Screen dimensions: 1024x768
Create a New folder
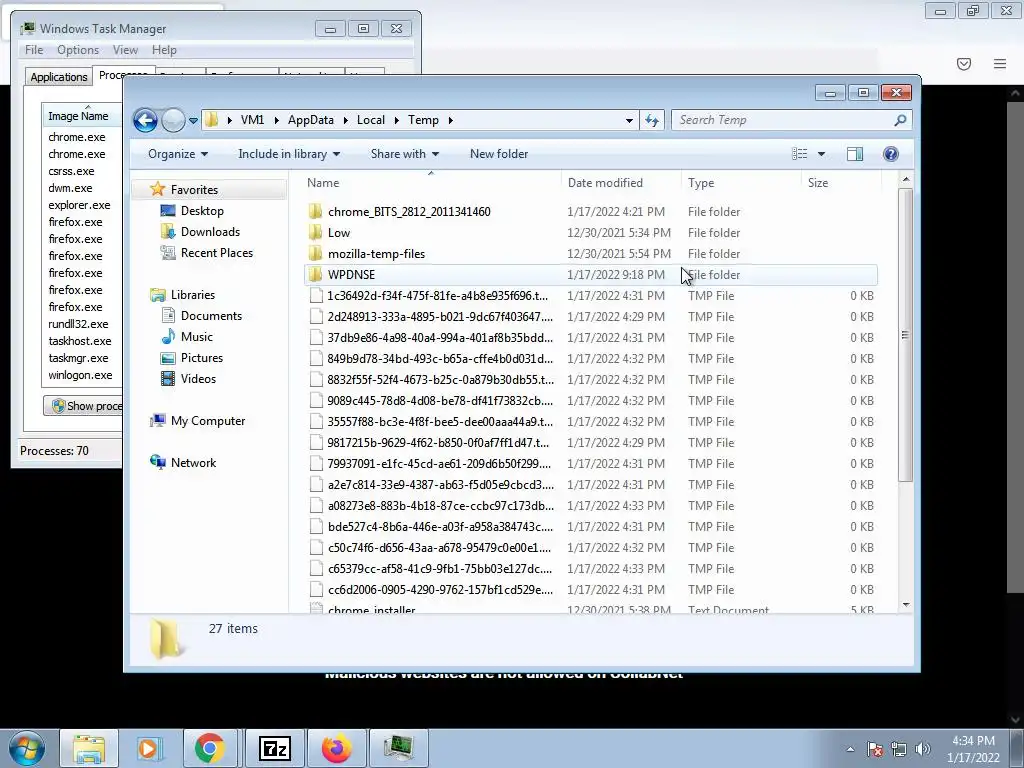[499, 154]
